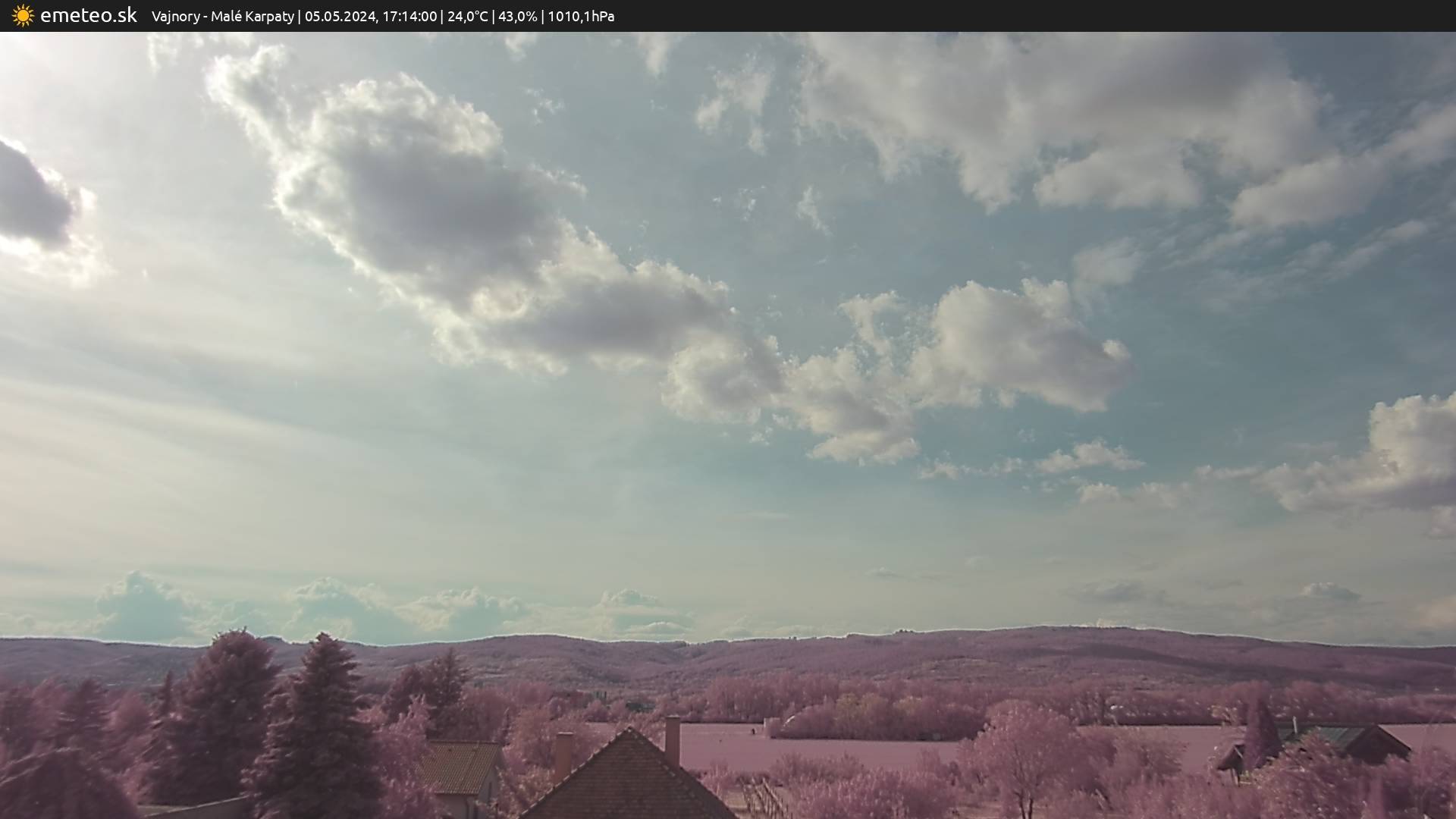This screenshot has height=819, width=1456.
Task: Click the left chimney on the smaller house
Action: click(563, 755)
